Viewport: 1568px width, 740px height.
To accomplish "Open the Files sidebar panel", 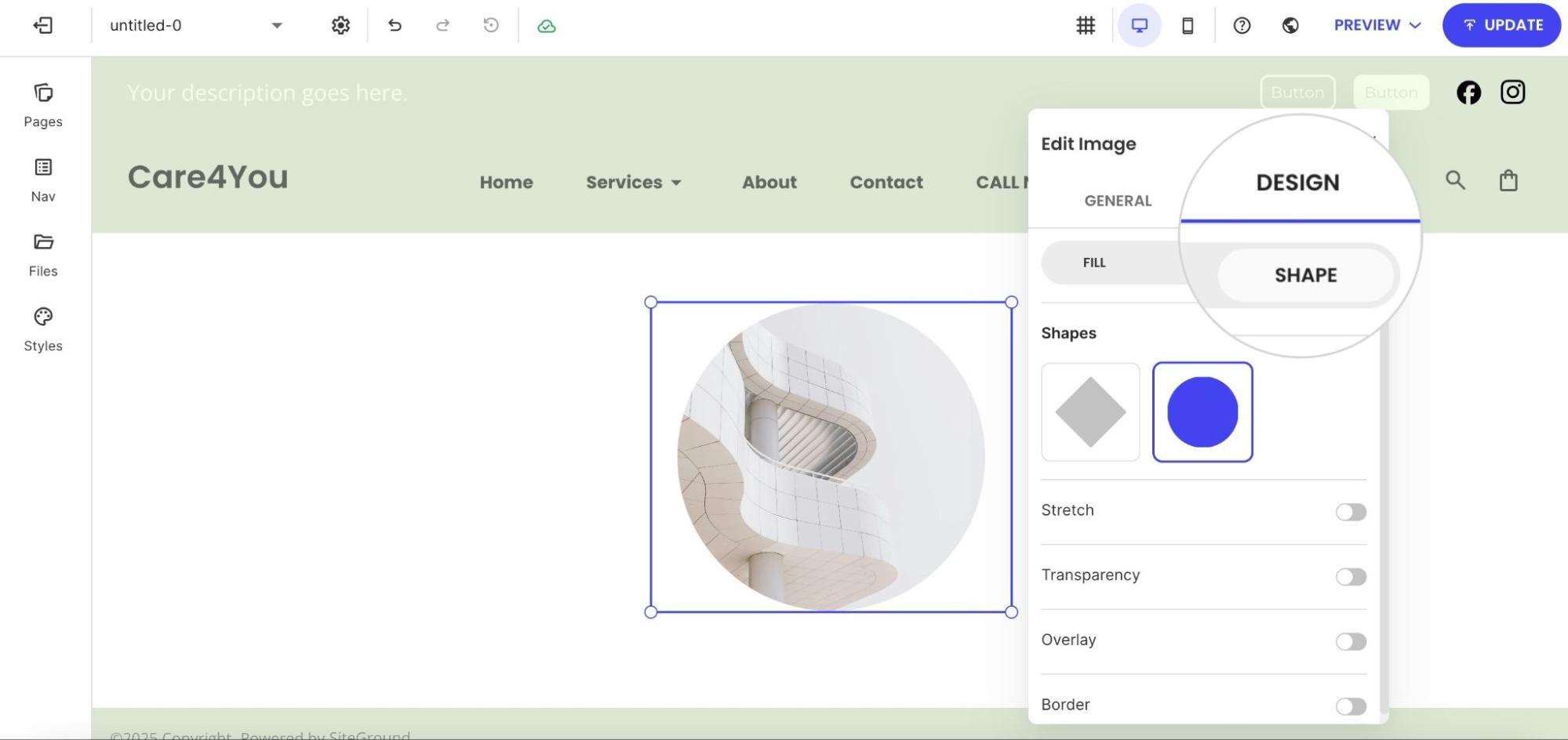I will click(x=43, y=255).
